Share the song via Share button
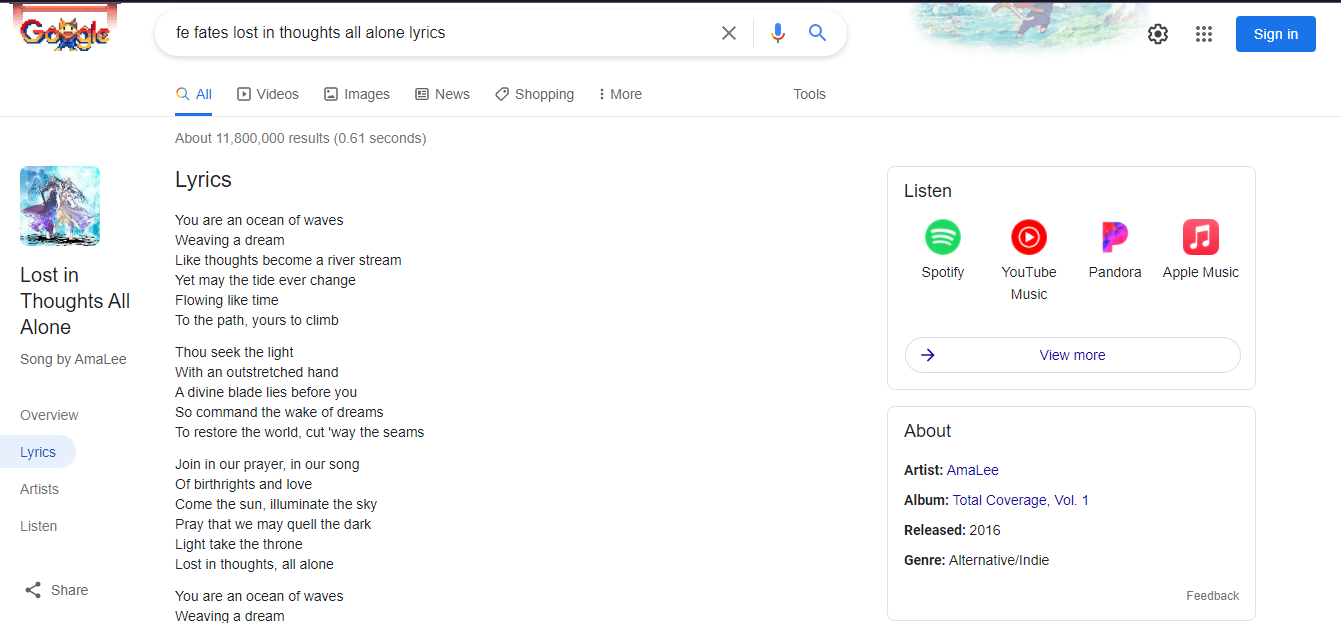 pyautogui.click(x=57, y=590)
